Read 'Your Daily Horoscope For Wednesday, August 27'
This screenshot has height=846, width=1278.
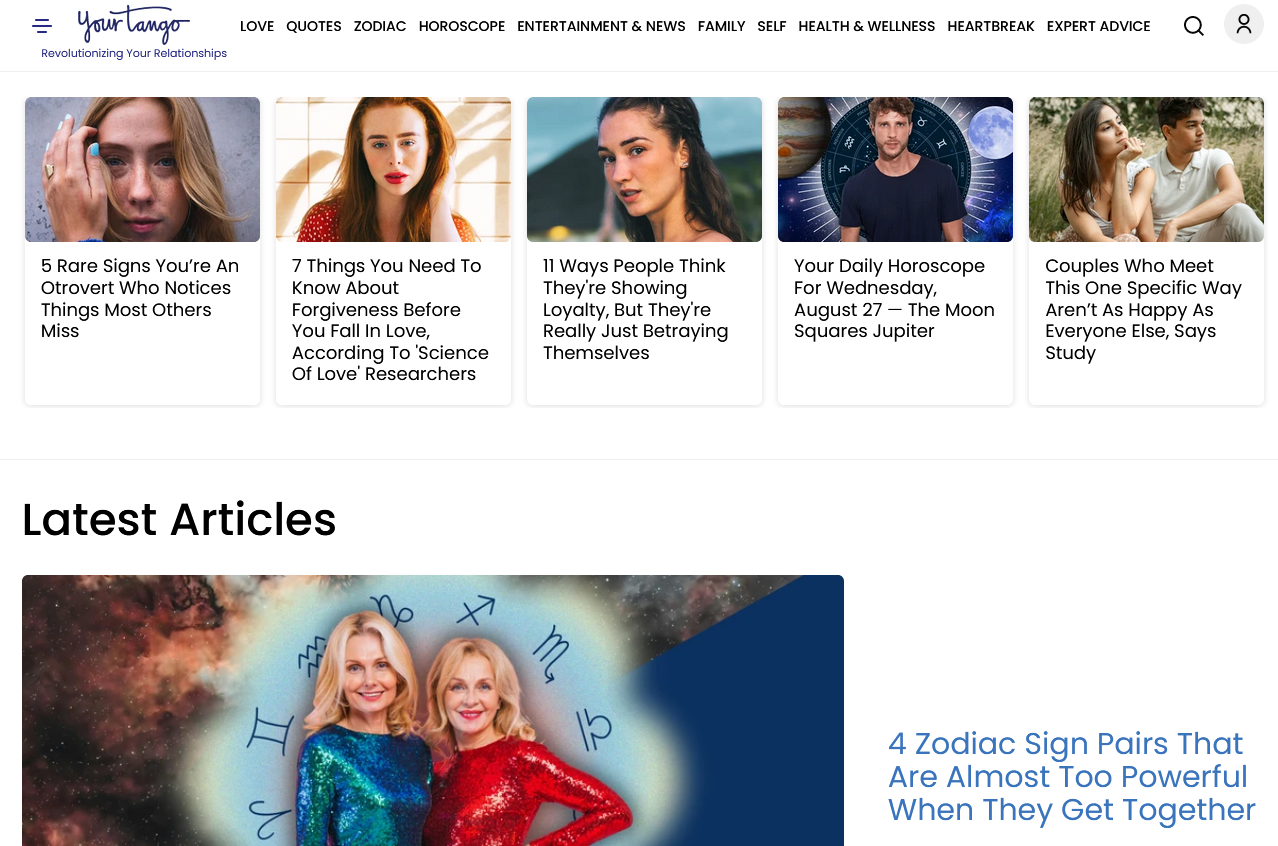pyautogui.click(x=894, y=298)
